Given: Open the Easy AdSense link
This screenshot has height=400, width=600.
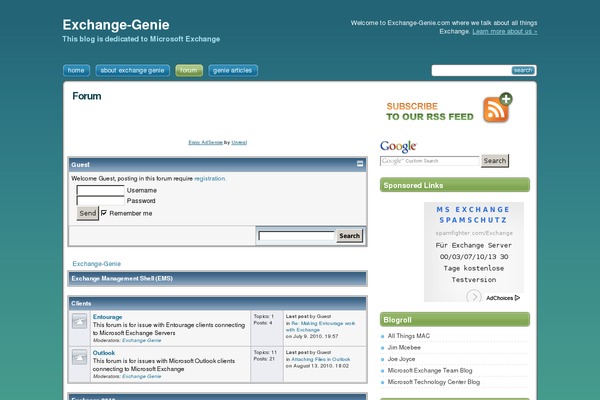Looking at the screenshot, I should click(x=205, y=142).
